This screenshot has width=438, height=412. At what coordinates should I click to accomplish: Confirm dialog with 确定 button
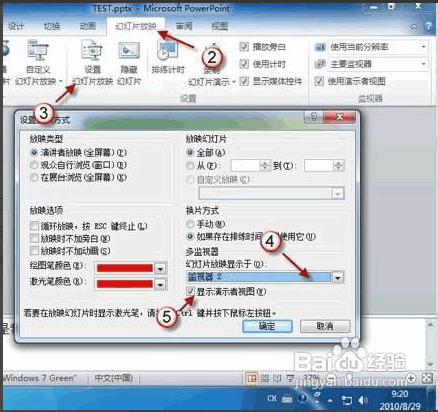(x=267, y=326)
